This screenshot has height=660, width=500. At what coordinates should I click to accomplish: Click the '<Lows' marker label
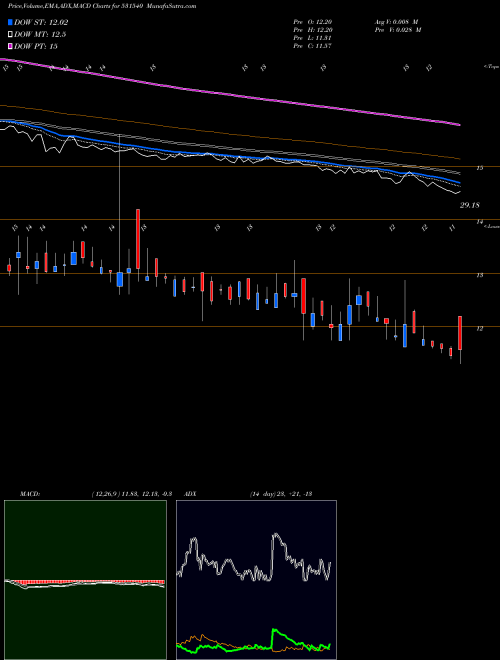(492, 227)
